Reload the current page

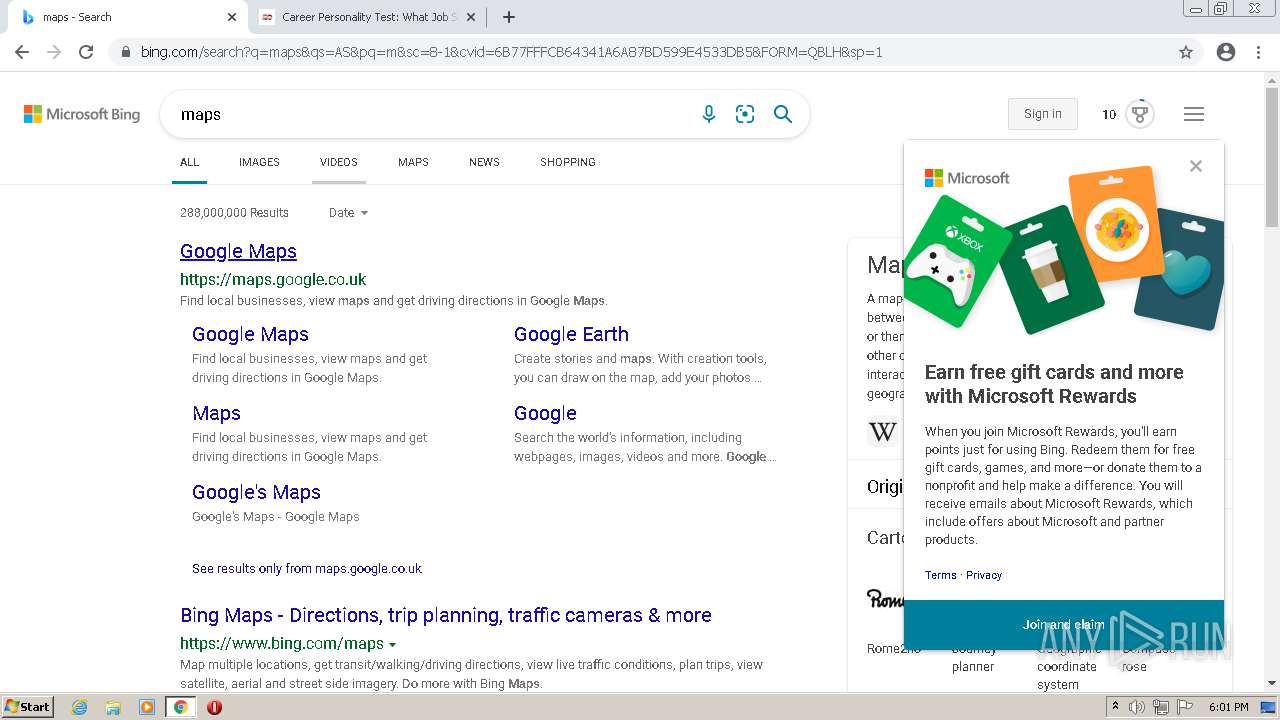click(x=86, y=52)
